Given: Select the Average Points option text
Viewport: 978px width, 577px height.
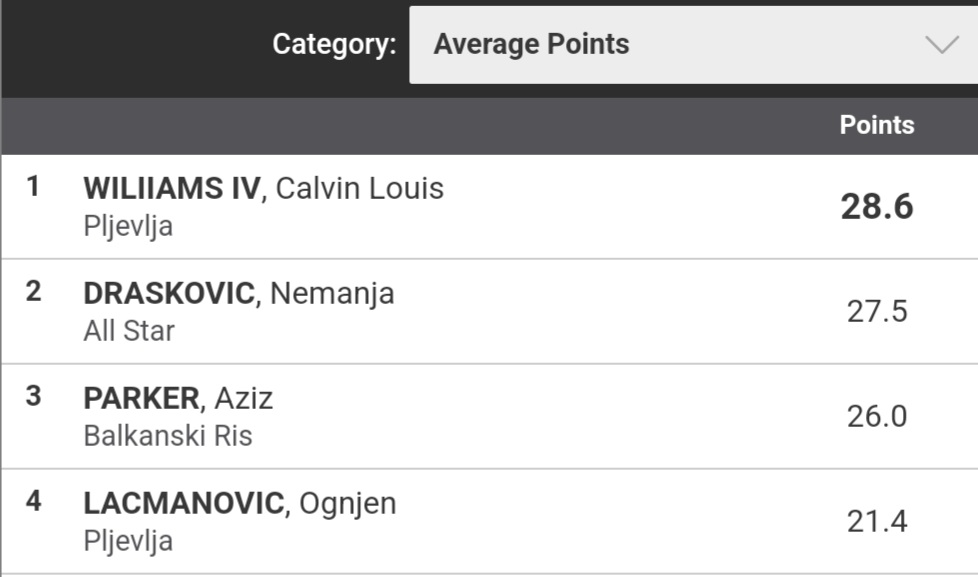Looking at the screenshot, I should (x=531, y=44).
